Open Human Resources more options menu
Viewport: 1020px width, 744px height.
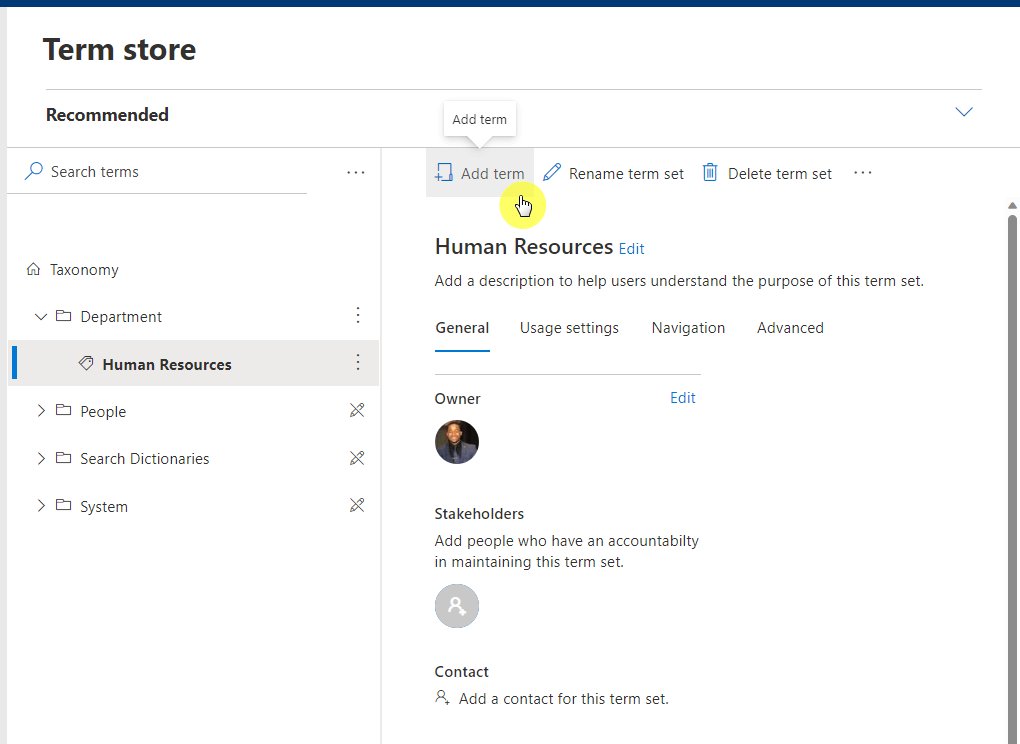358,362
